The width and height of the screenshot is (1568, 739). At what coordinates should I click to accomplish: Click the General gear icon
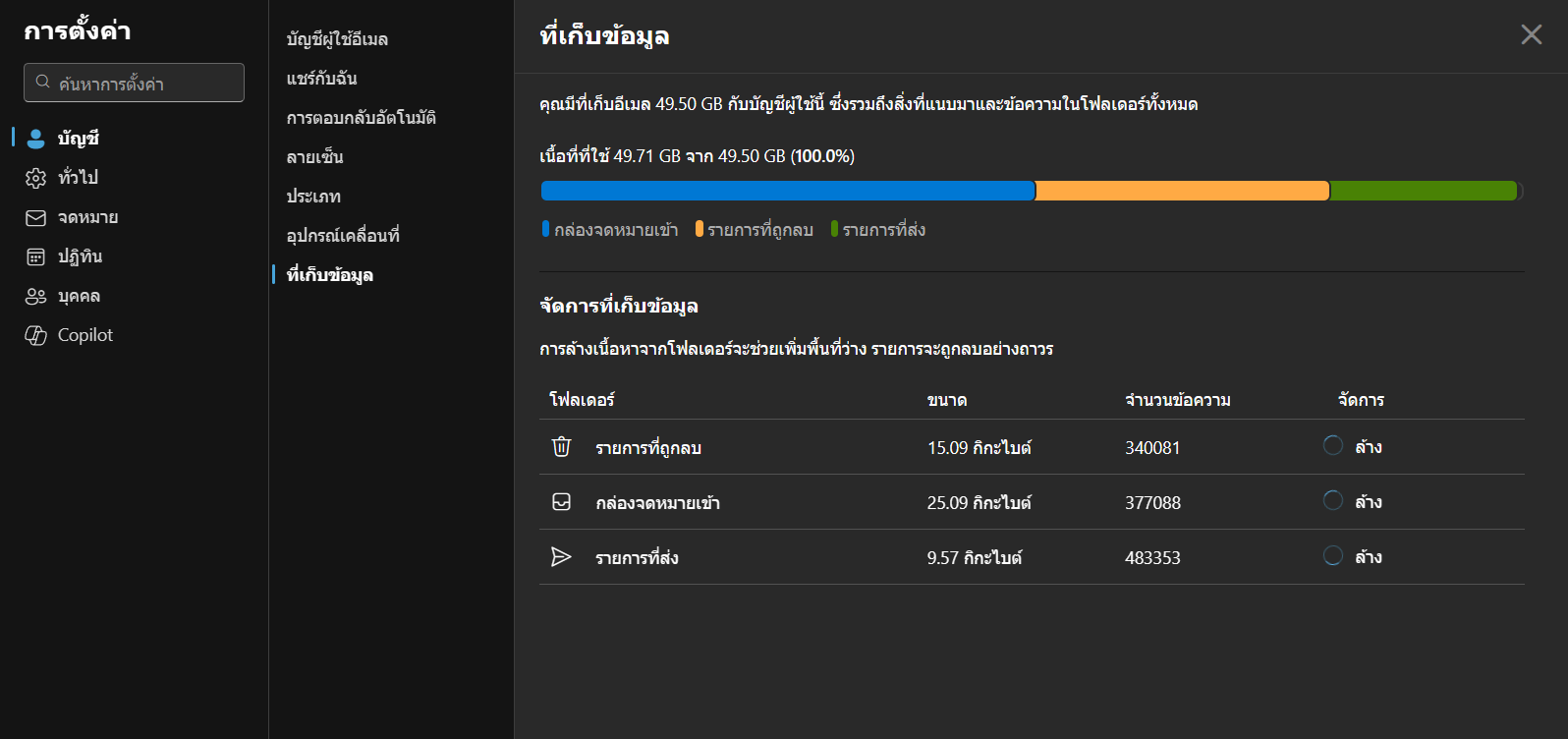click(x=36, y=178)
